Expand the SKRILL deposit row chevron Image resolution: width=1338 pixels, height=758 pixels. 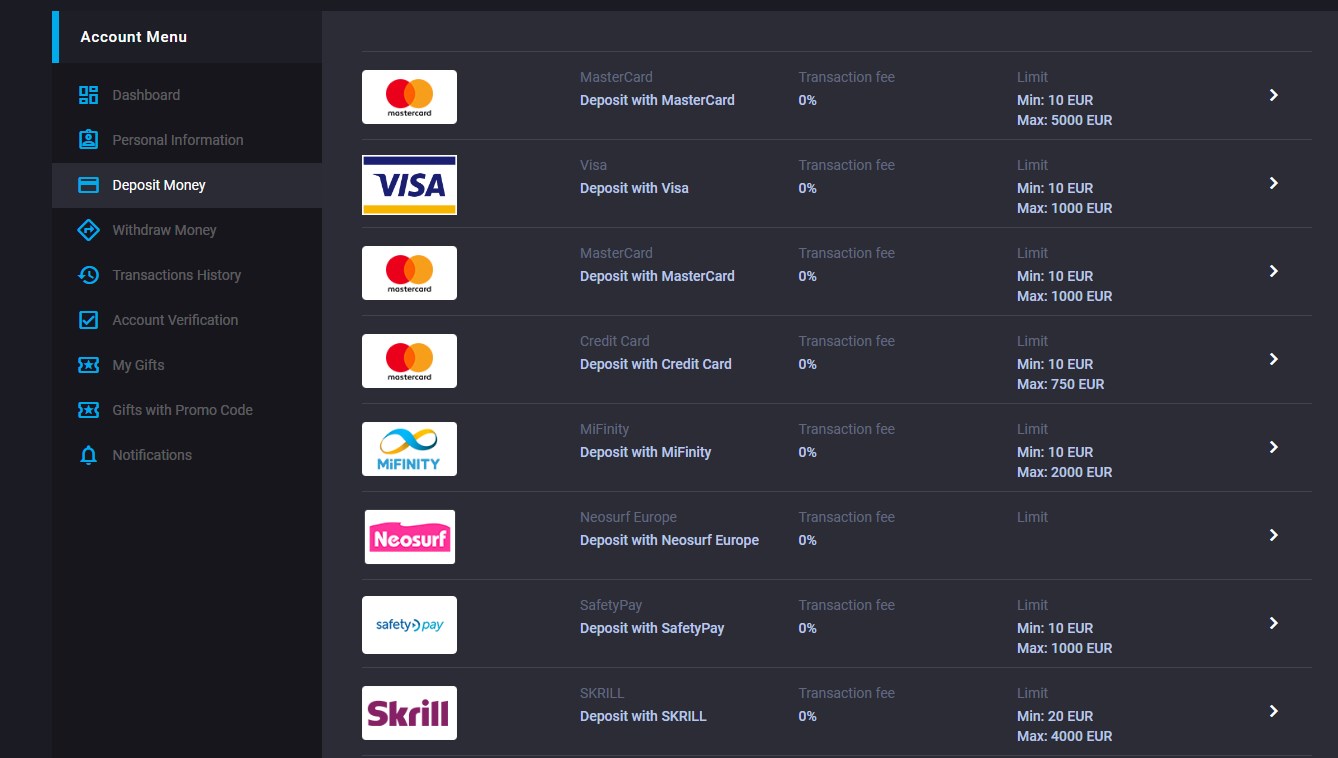[x=1273, y=711]
